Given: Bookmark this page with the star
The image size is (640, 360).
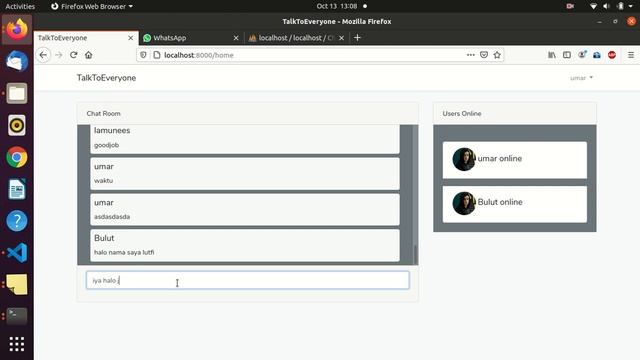Looking at the screenshot, I should [x=497, y=55].
